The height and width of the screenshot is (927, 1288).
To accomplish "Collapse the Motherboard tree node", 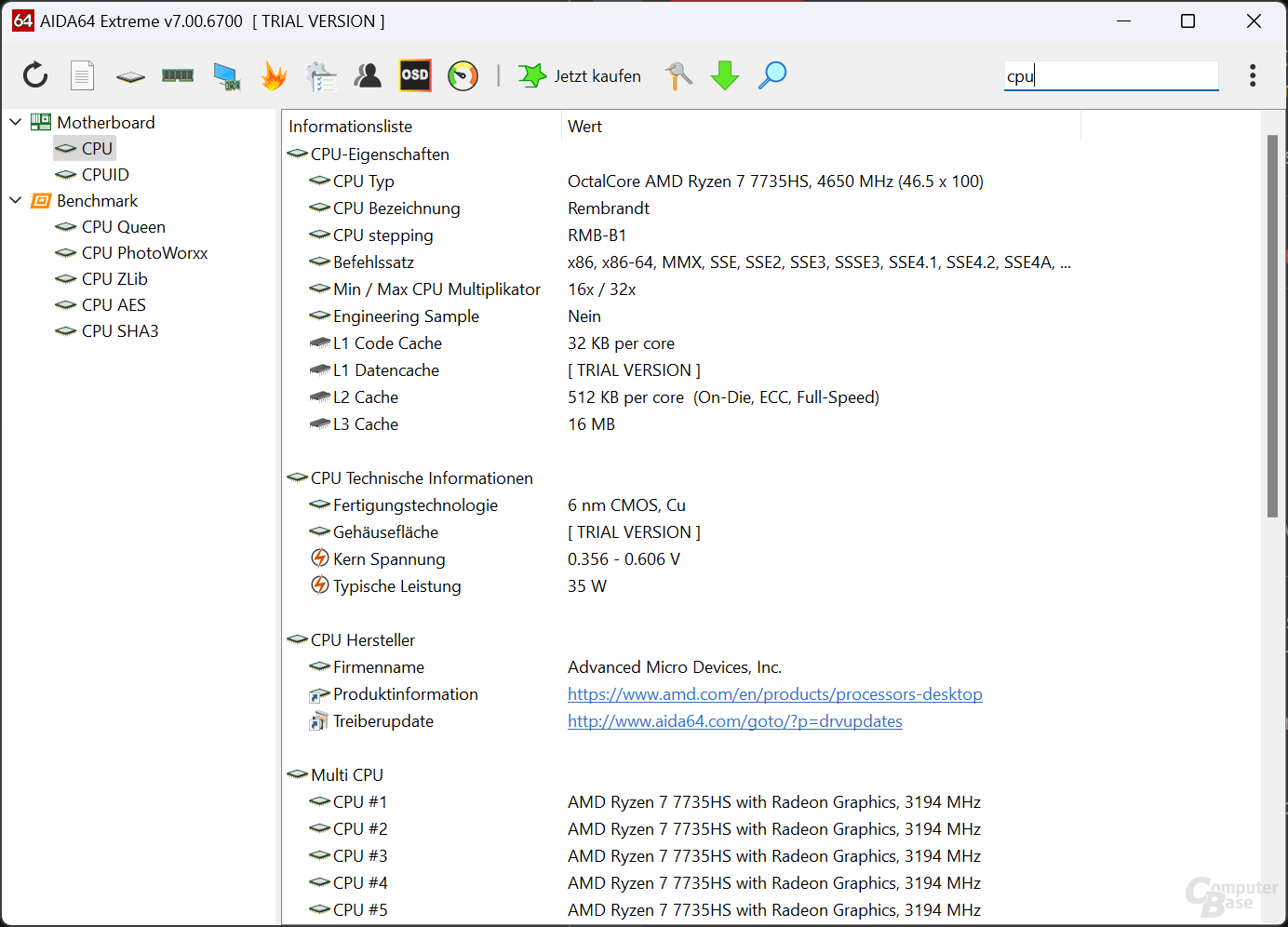I will [x=16, y=122].
